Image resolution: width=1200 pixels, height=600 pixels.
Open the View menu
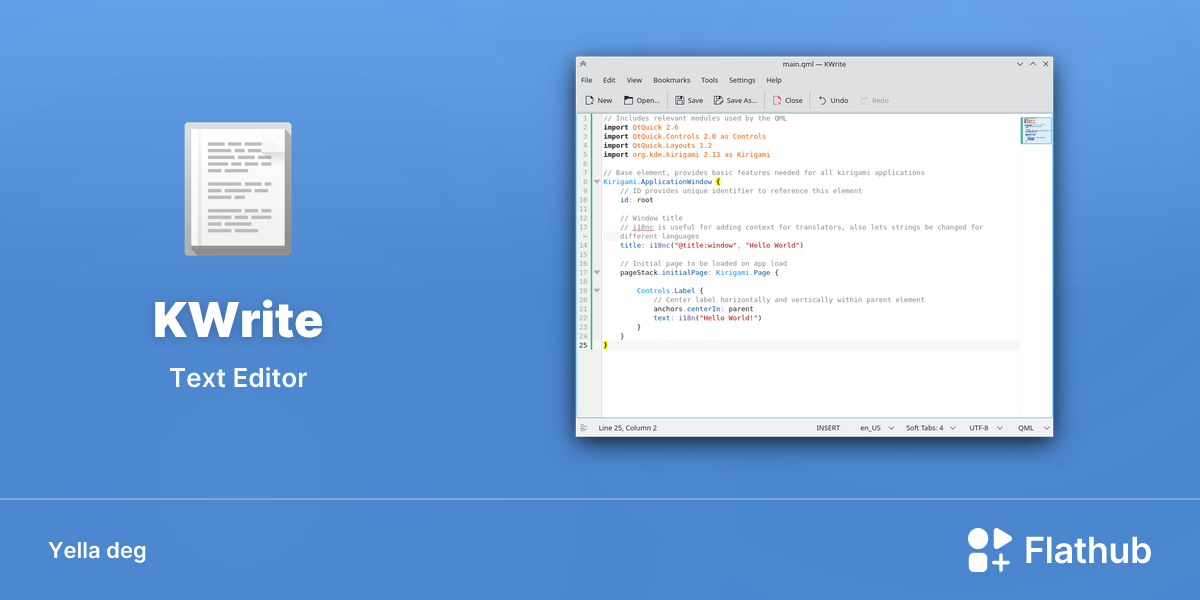pyautogui.click(x=634, y=80)
